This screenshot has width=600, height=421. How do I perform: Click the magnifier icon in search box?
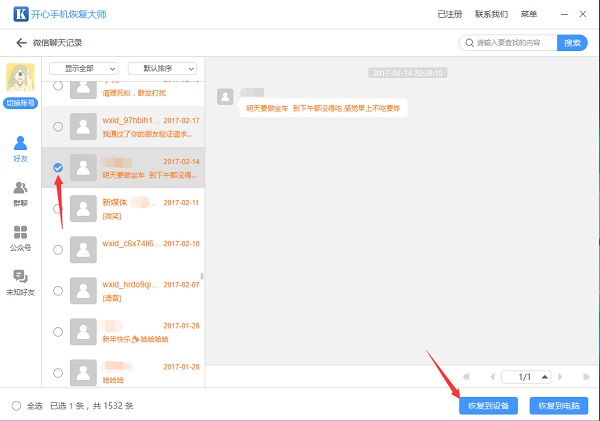(x=469, y=43)
